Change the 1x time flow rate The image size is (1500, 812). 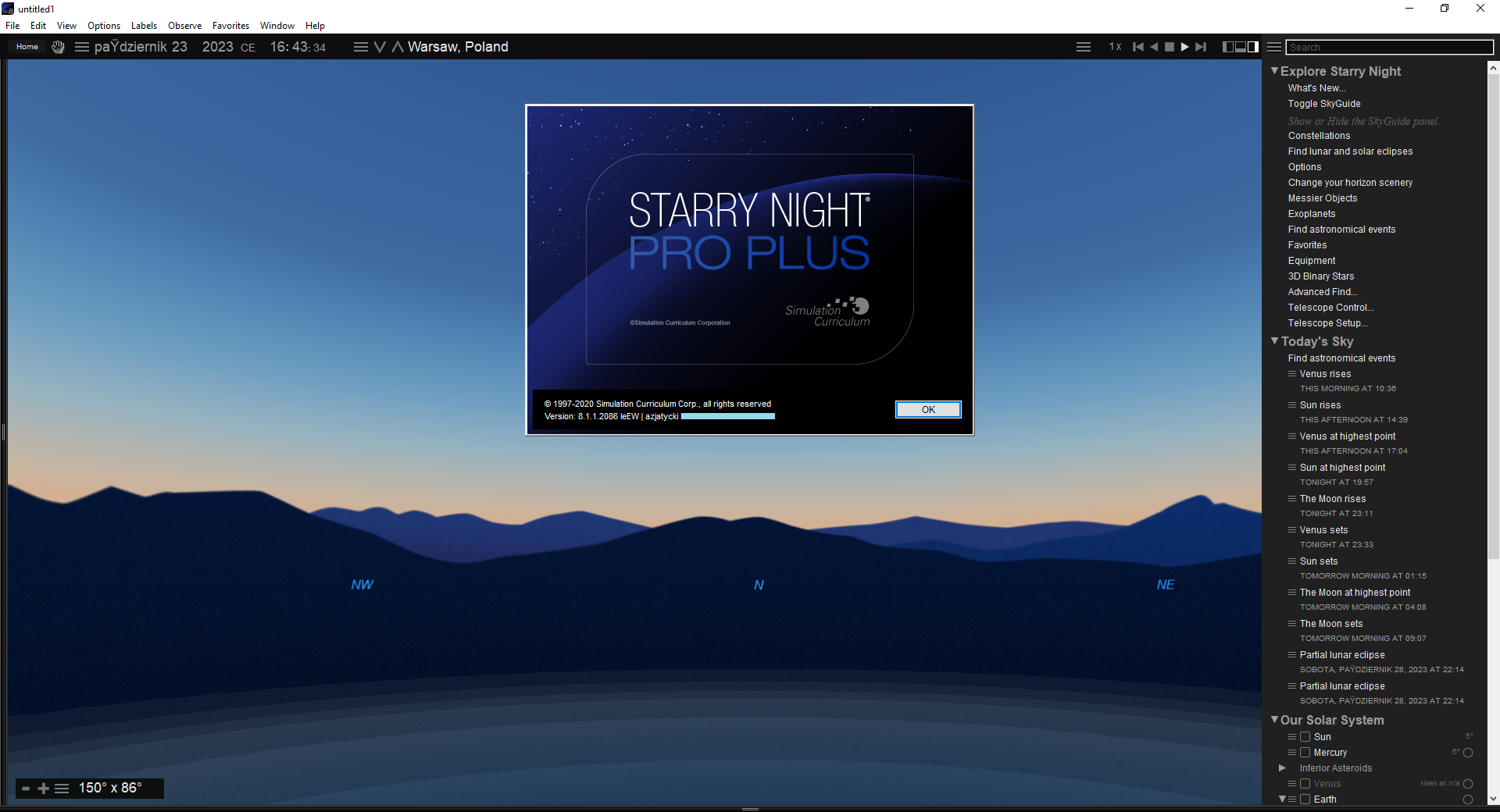[1115, 47]
